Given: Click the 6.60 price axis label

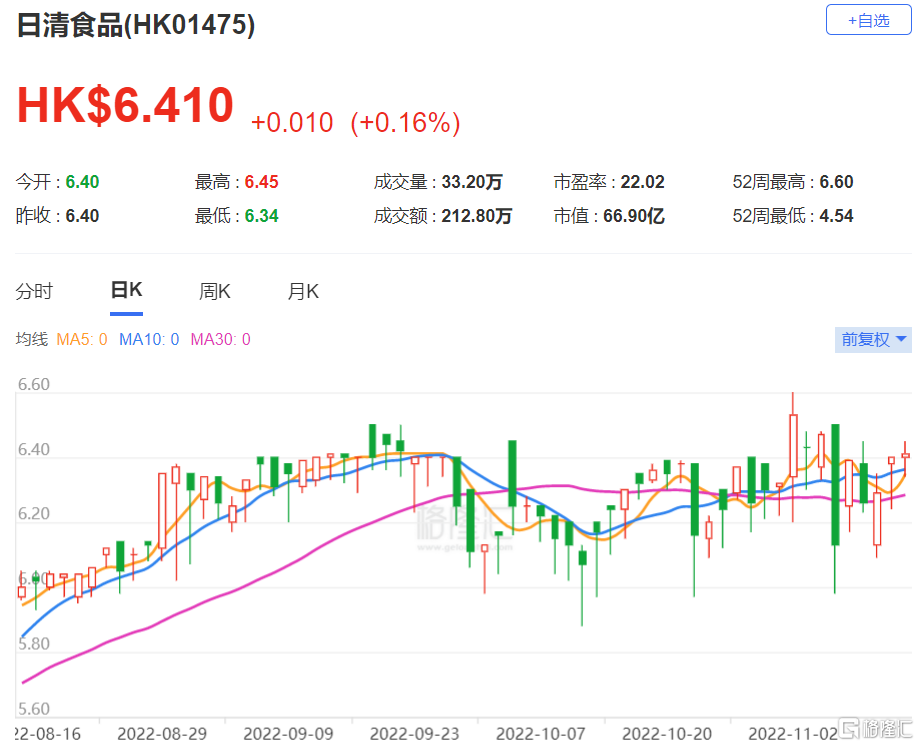Looking at the screenshot, I should click(x=33, y=384).
